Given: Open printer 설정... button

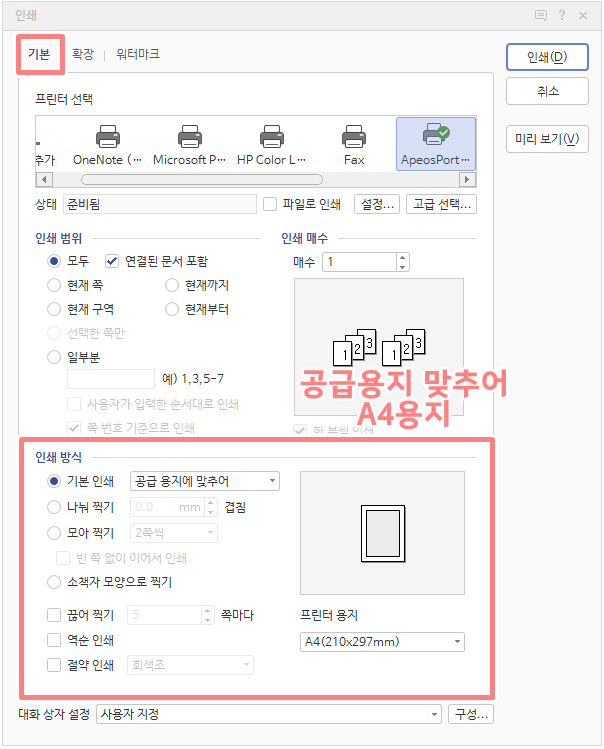Looking at the screenshot, I should coord(377,204).
